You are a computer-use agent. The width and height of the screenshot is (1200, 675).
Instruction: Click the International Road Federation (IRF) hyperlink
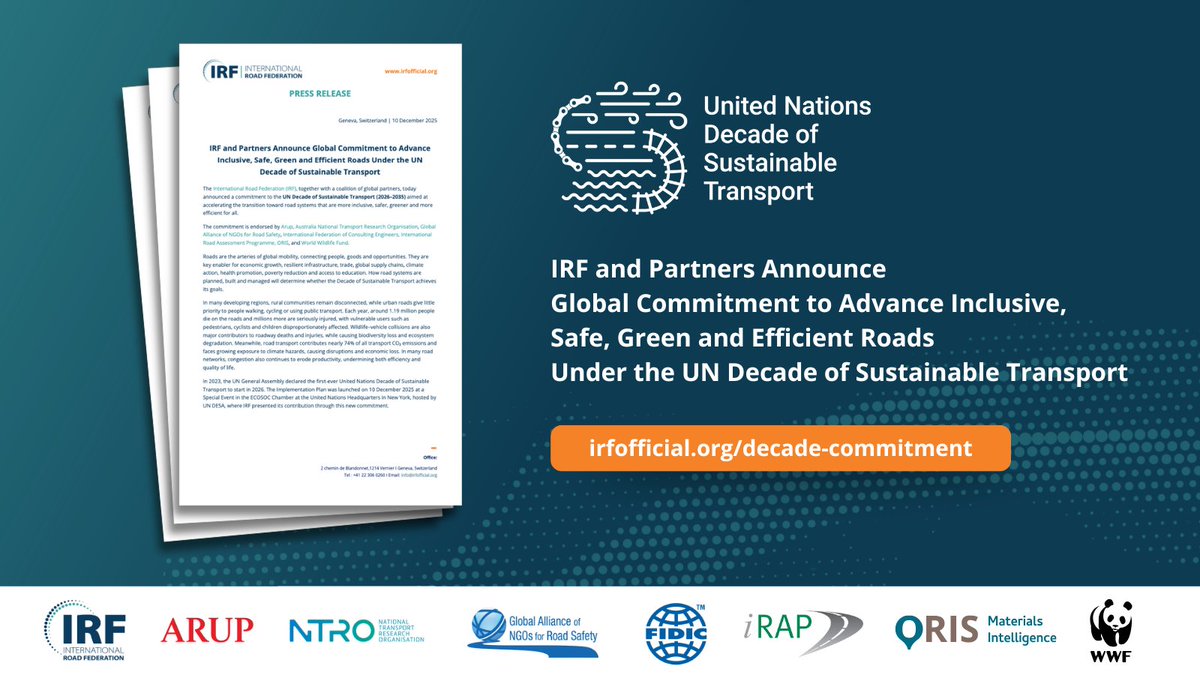[255, 189]
